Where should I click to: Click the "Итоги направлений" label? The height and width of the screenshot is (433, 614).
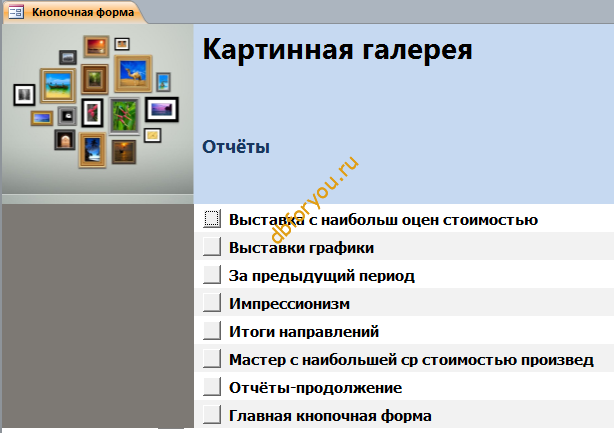click(x=304, y=332)
